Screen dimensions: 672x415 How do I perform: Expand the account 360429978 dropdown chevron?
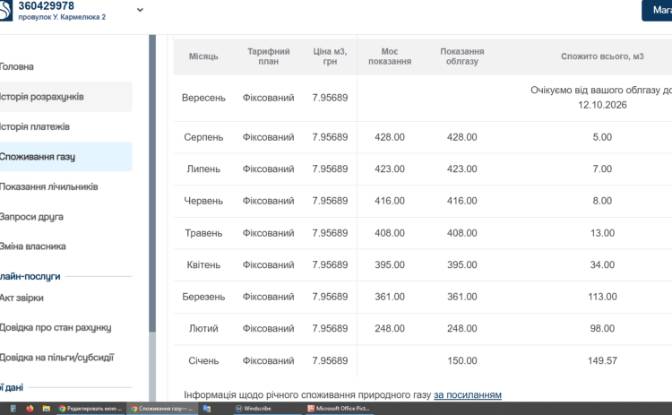(140, 10)
